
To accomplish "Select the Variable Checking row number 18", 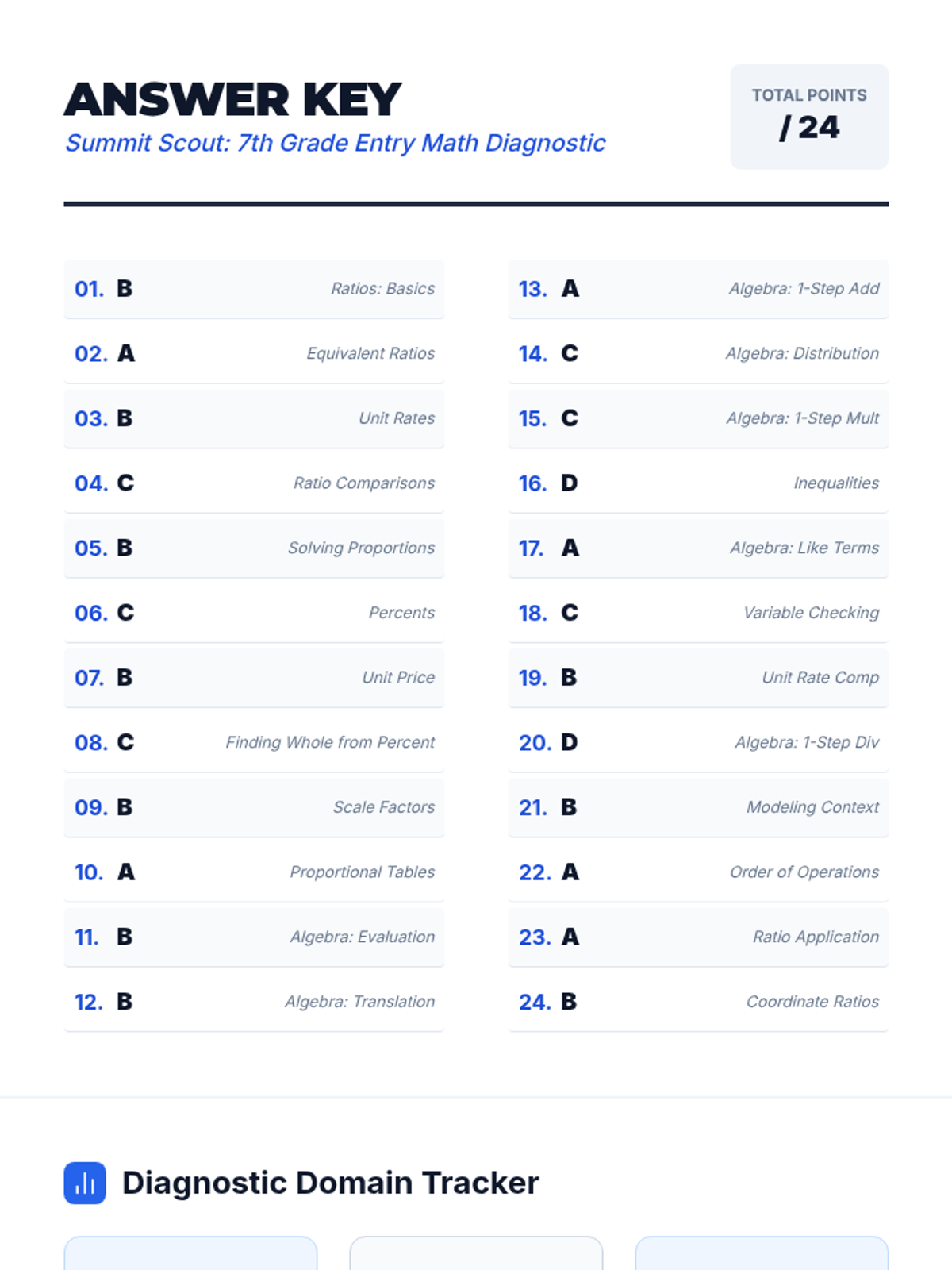I will (x=697, y=613).
